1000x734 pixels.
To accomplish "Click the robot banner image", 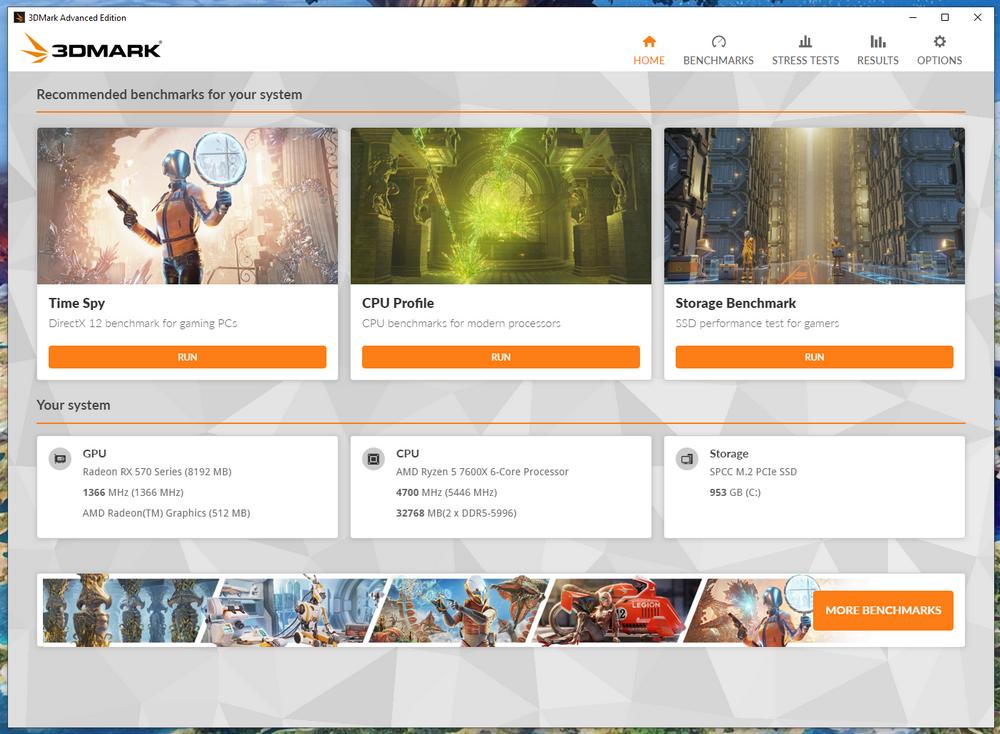I will click(292, 610).
